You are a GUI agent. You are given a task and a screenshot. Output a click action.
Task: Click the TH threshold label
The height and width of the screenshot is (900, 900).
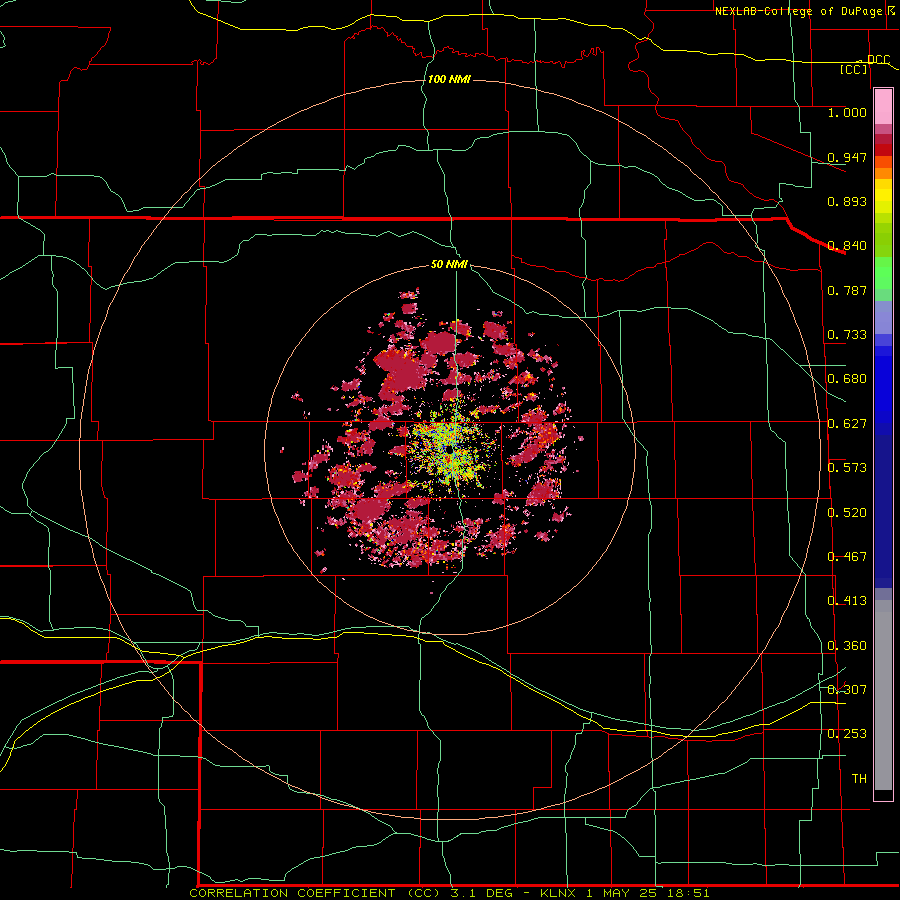pos(859,779)
